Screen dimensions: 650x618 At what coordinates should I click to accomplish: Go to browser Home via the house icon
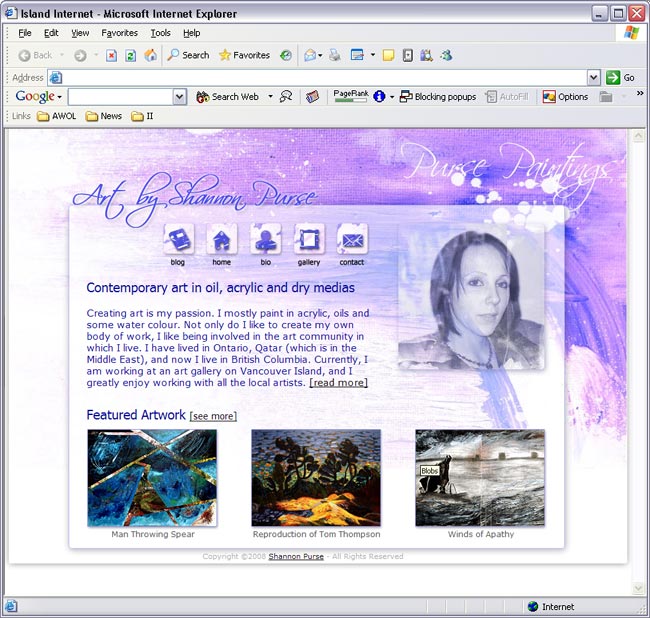[x=150, y=55]
